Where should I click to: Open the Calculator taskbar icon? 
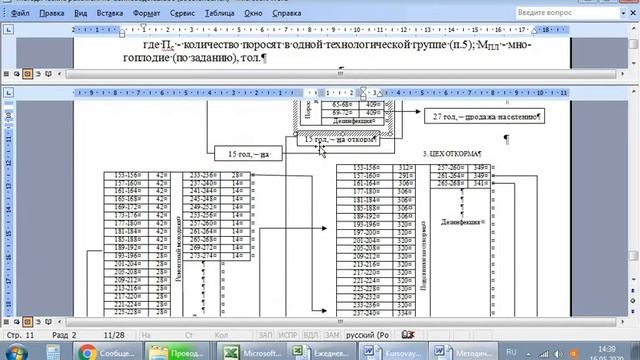pyautogui.click(x=53, y=352)
